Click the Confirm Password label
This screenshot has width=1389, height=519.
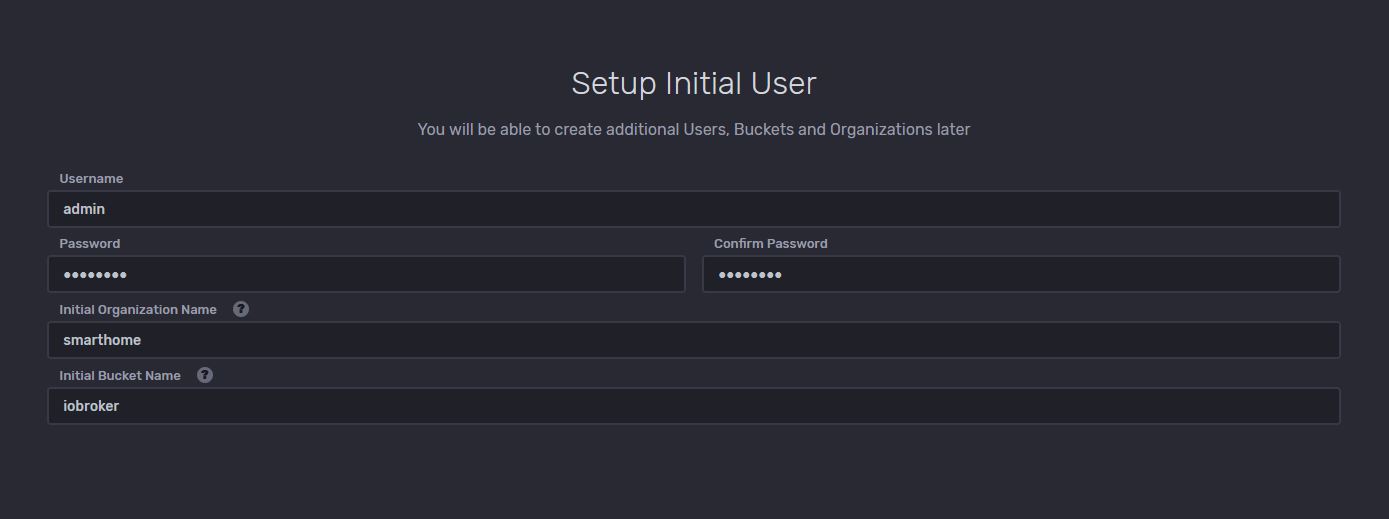coord(770,244)
